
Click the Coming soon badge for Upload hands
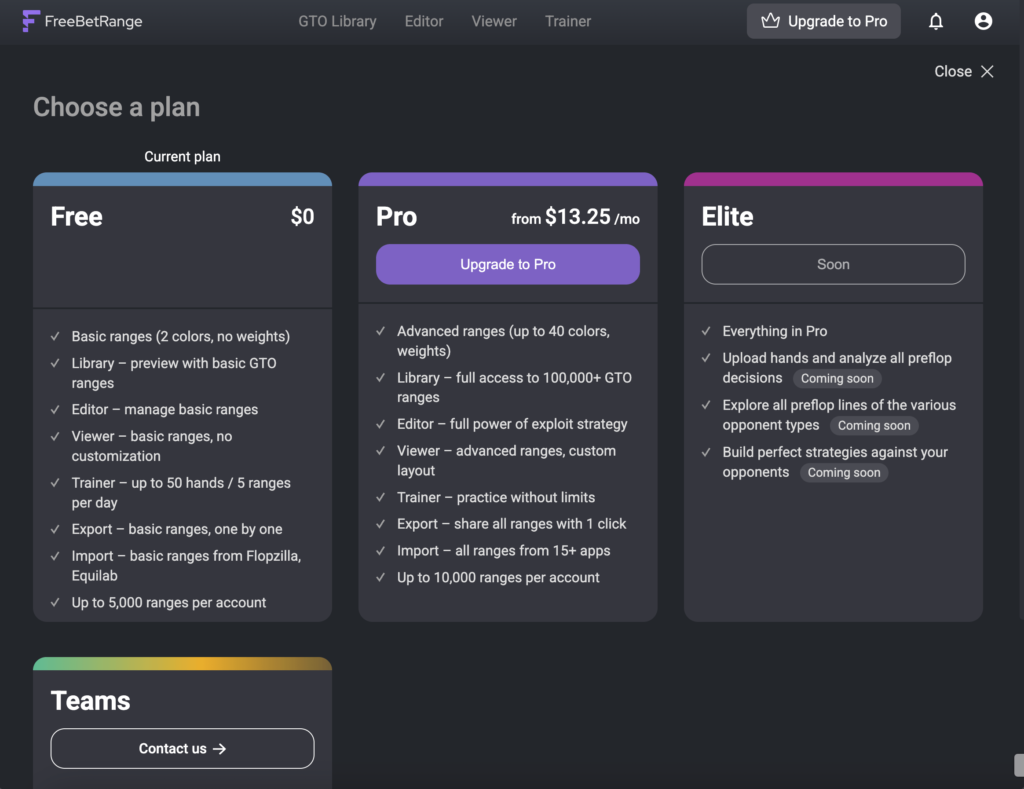click(838, 378)
